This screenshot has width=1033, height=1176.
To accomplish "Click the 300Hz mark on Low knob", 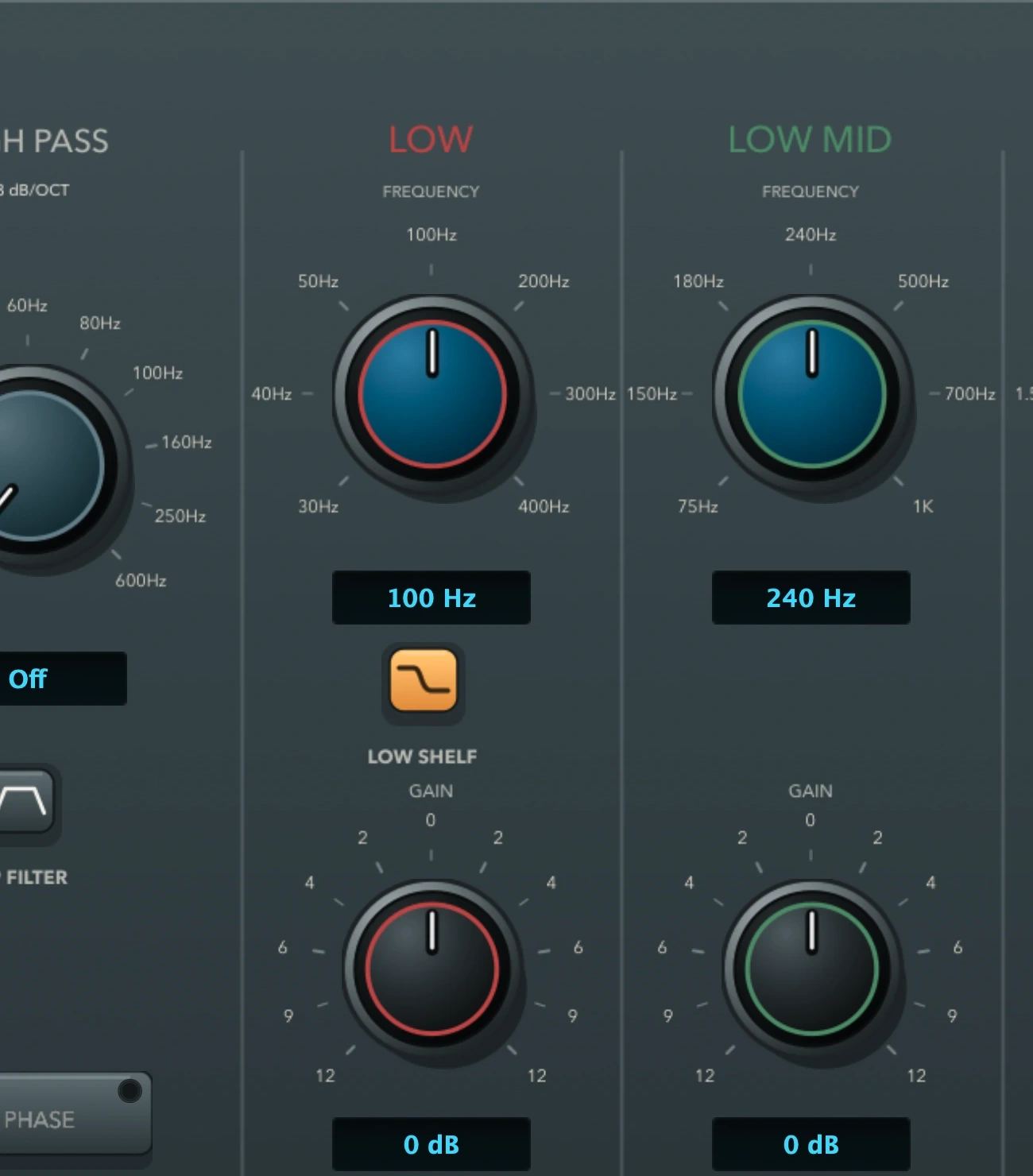I will coord(590,394).
